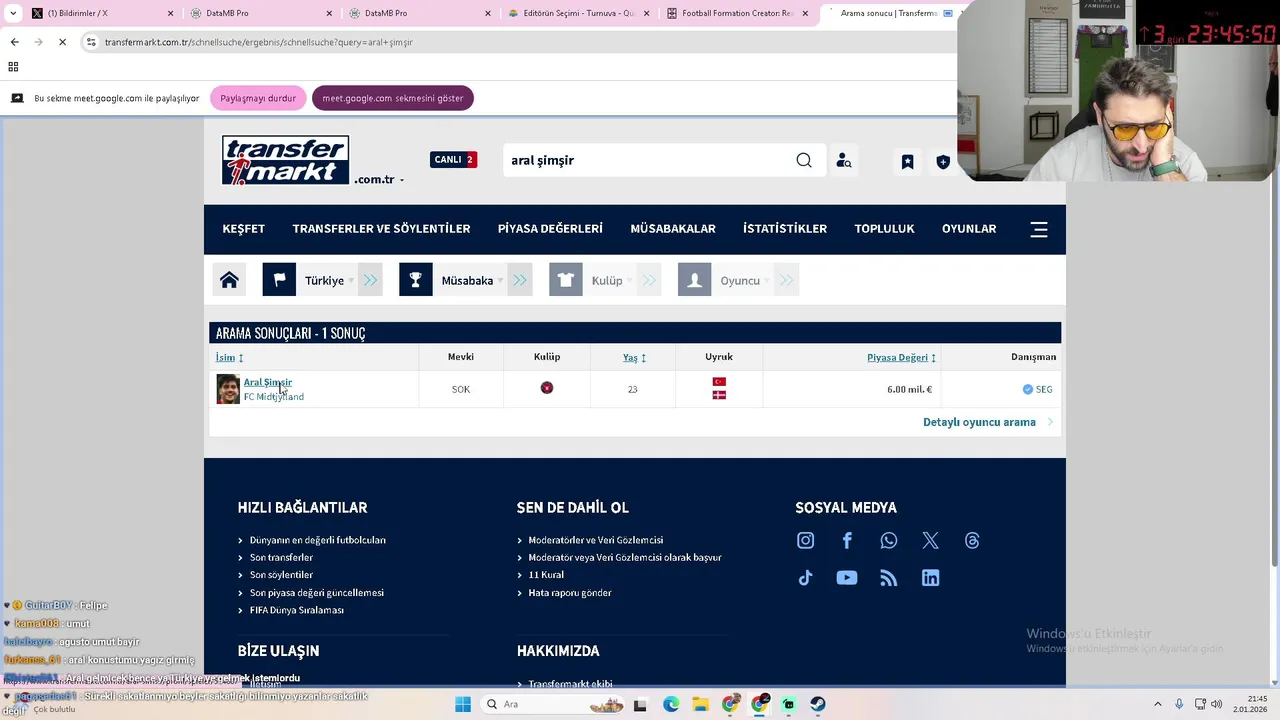Open File Explorer from the taskbar
1280x720 pixels.
click(x=700, y=704)
